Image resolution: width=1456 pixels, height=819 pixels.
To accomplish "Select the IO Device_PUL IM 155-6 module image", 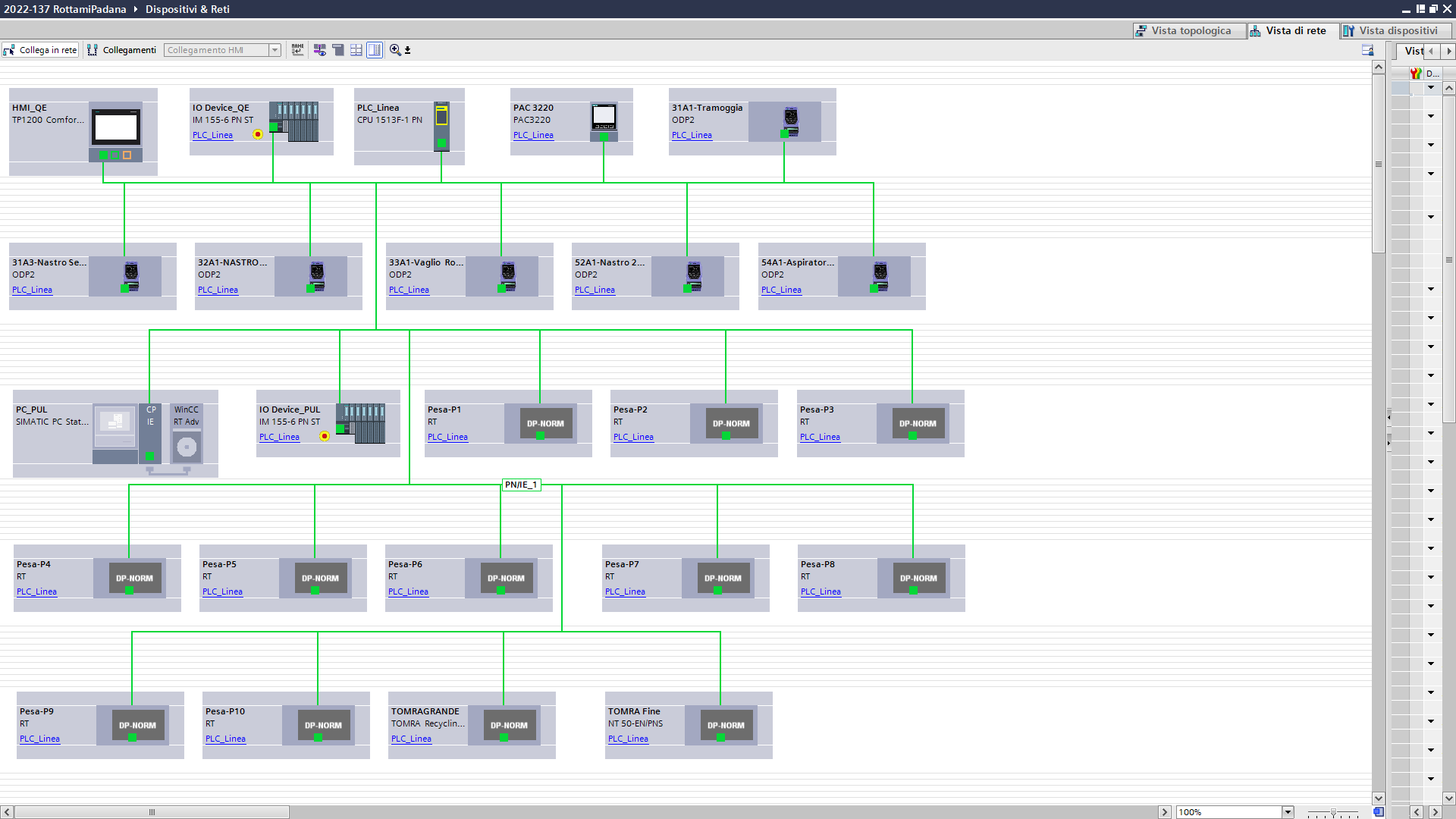I will (361, 424).
